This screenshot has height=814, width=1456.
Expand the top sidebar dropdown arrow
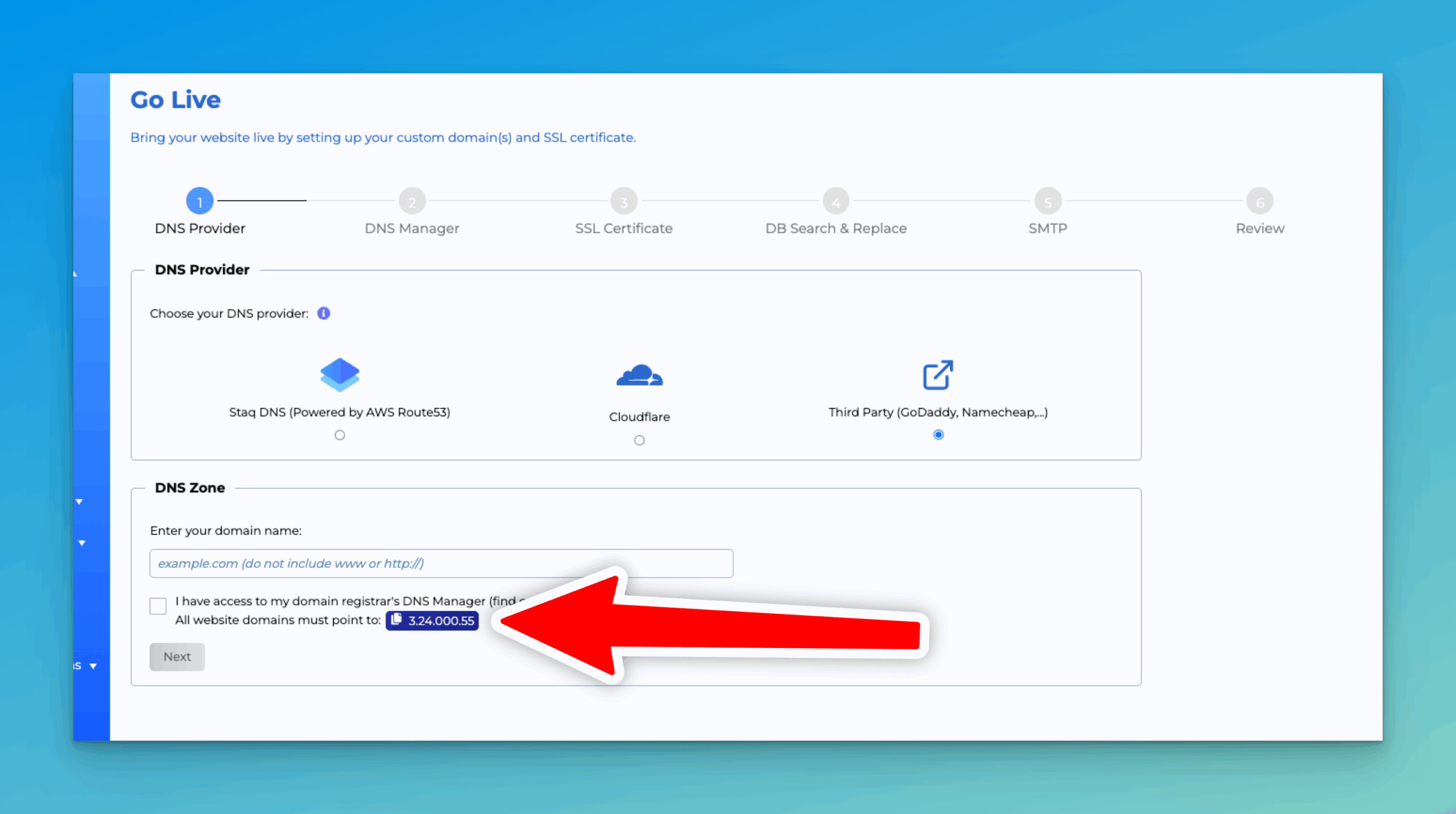coord(79,501)
